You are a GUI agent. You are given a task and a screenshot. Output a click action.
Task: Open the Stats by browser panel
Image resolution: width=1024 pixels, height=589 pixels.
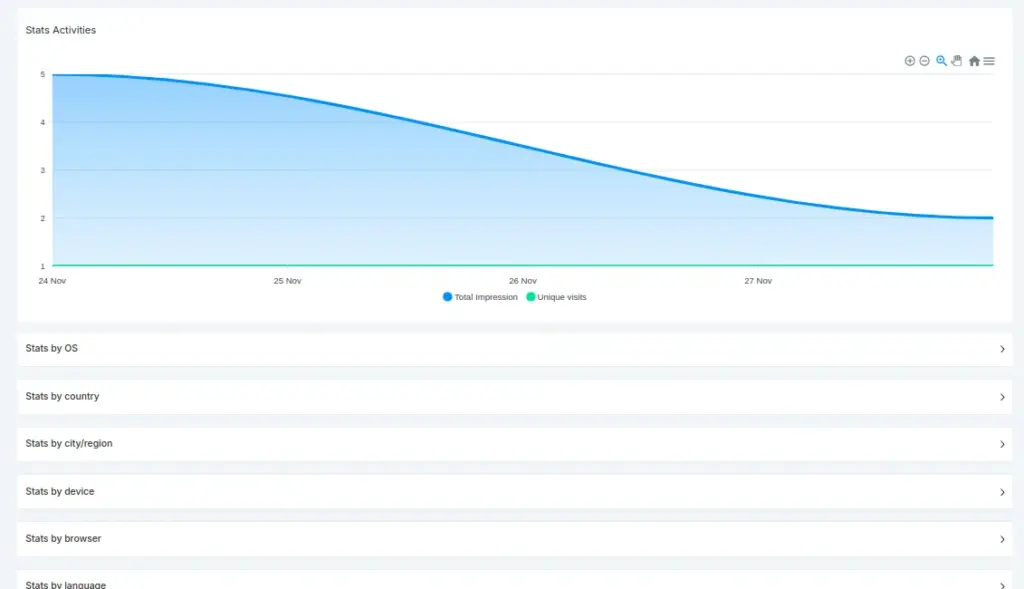[512, 538]
